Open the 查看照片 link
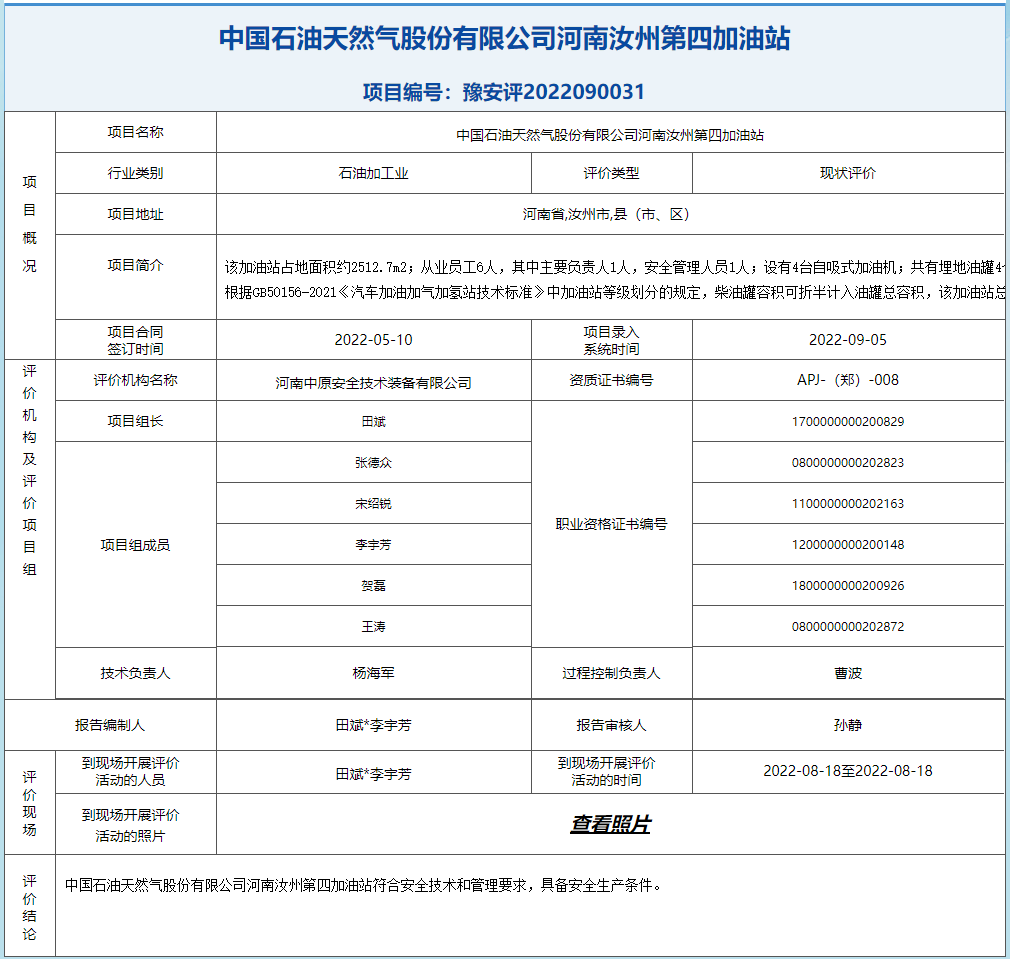The width and height of the screenshot is (1010, 959). (610, 824)
